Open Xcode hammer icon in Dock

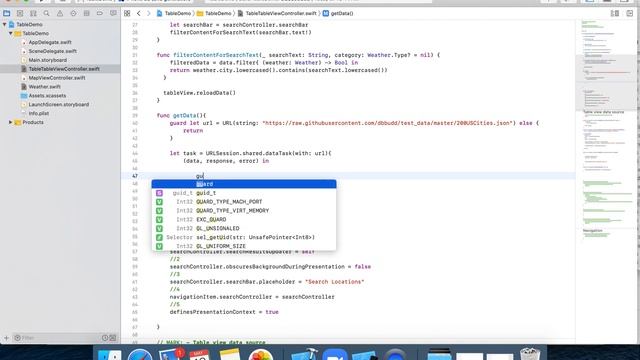pos(304,354)
